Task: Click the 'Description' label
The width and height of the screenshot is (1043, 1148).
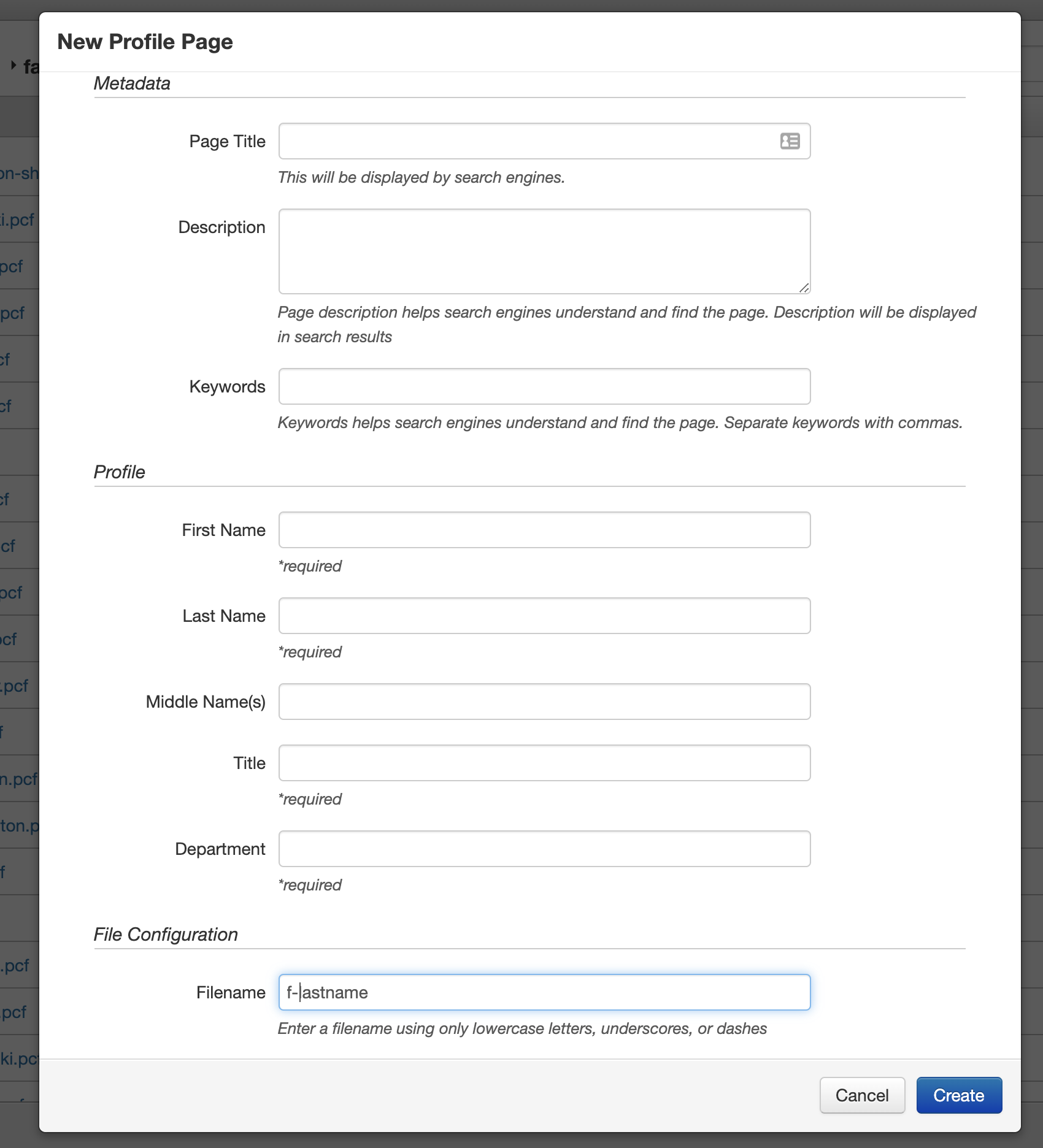Action: [x=221, y=228]
